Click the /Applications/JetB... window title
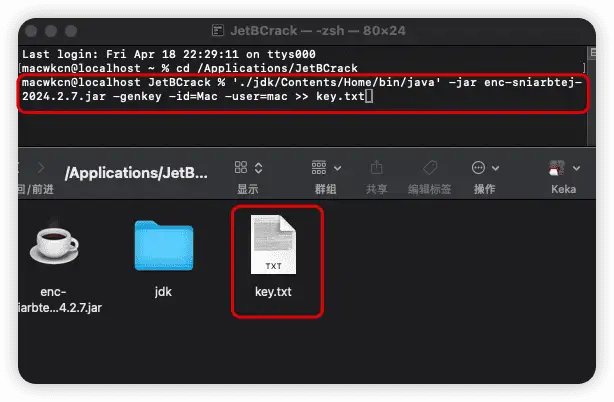This screenshot has width=614, height=402. tap(136, 172)
